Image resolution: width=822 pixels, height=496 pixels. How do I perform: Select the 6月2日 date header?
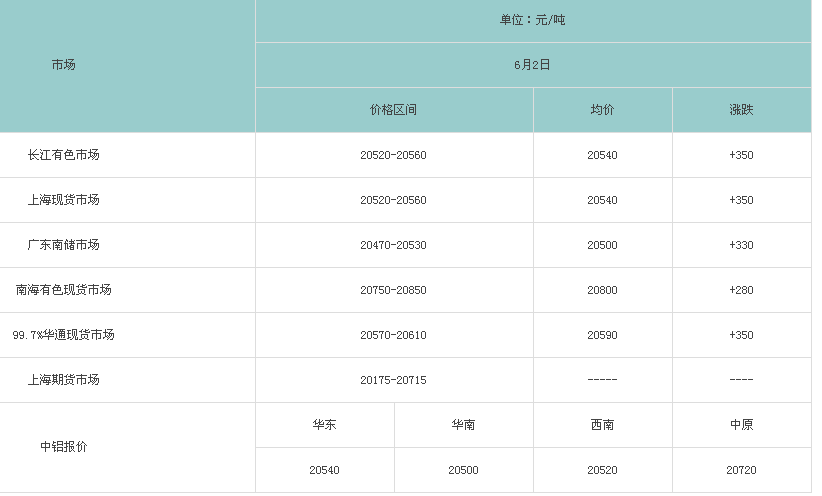532,65
